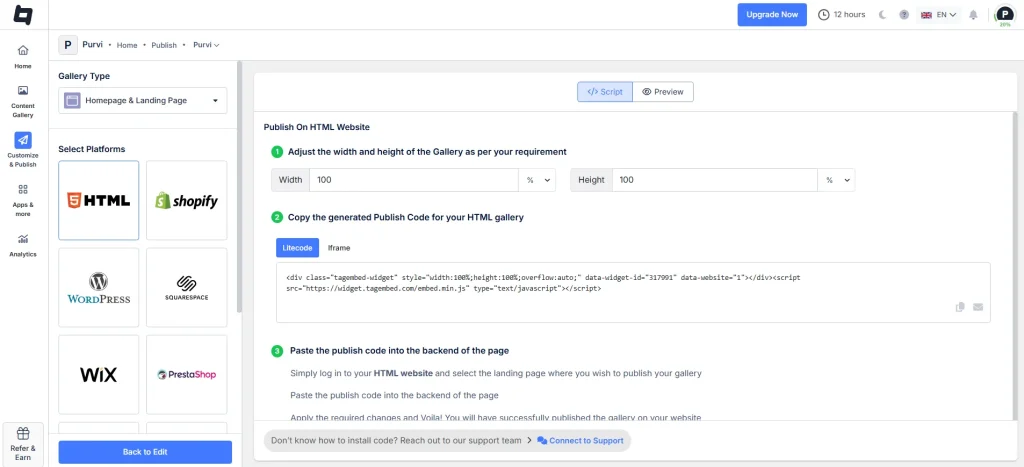Open the notifications bell icon
Screen dimensions: 1024x467
973,14
